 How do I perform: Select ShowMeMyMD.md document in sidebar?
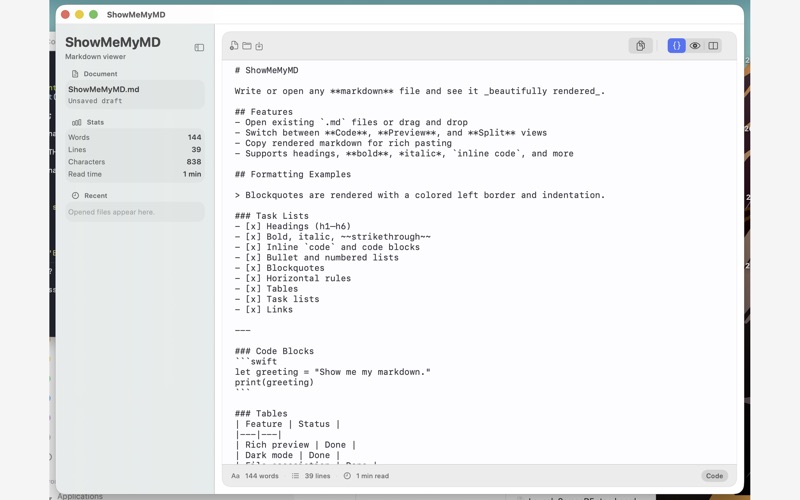(135, 94)
